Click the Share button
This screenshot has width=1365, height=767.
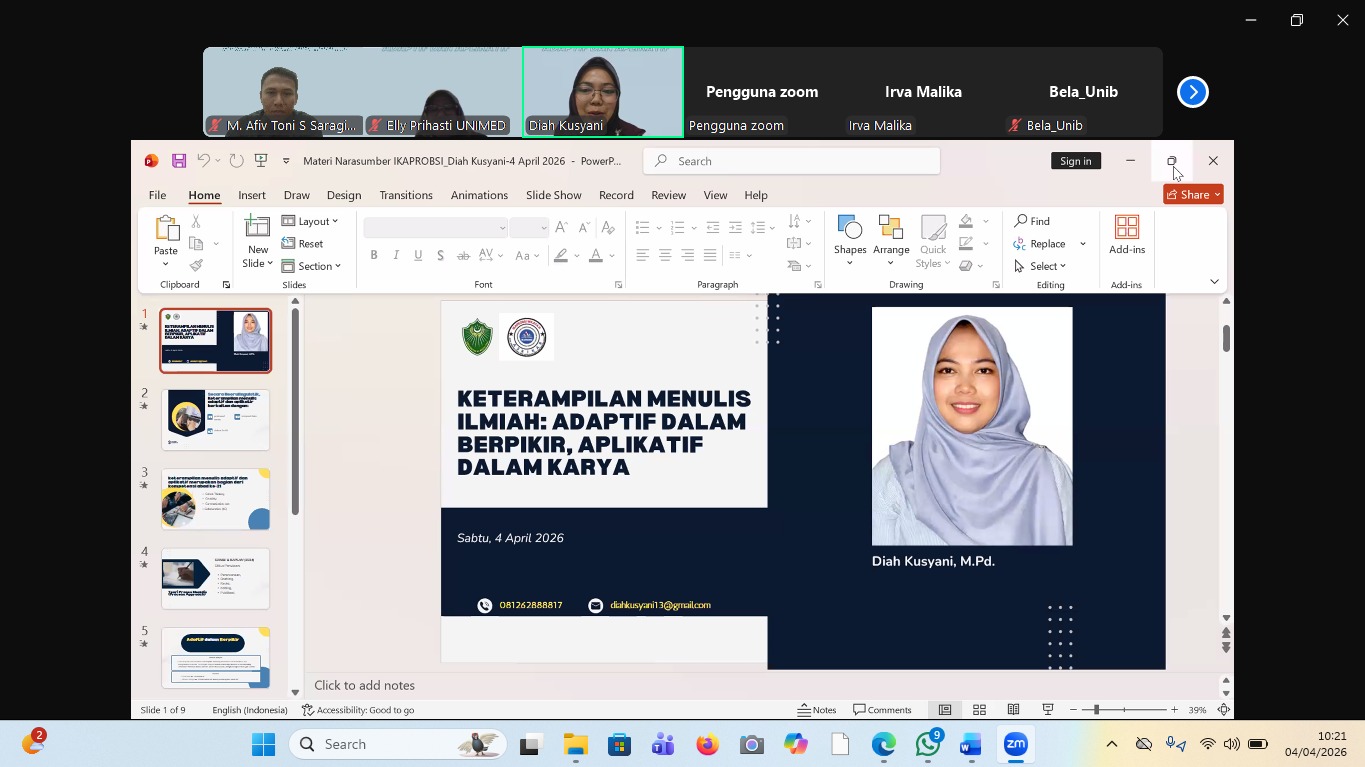[1193, 195]
